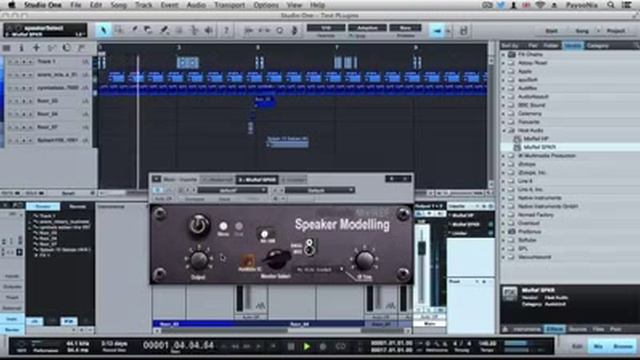Select the Arrow tool in the toolbar

point(103,30)
